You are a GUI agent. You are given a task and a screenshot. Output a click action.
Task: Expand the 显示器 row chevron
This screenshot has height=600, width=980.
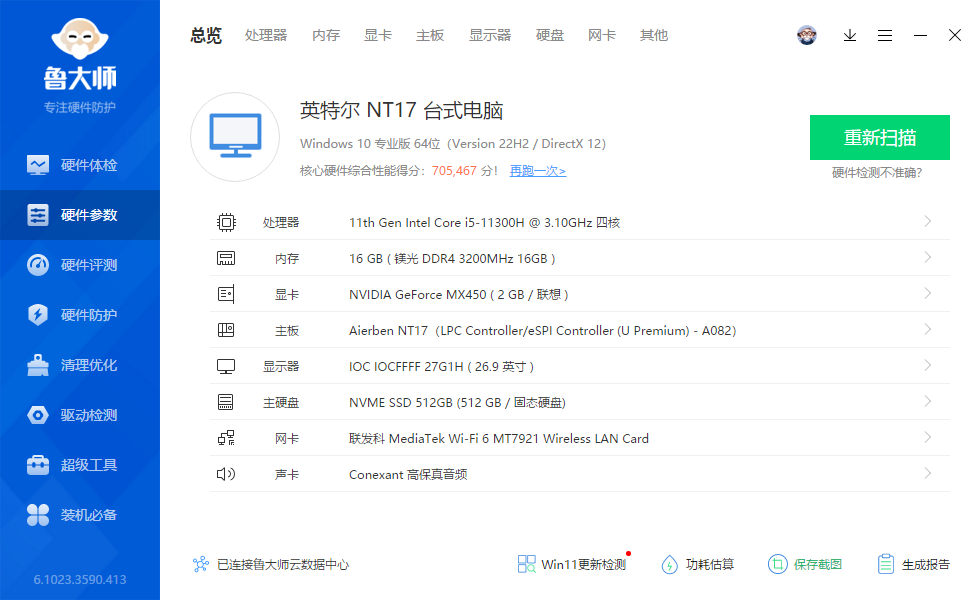(x=928, y=365)
